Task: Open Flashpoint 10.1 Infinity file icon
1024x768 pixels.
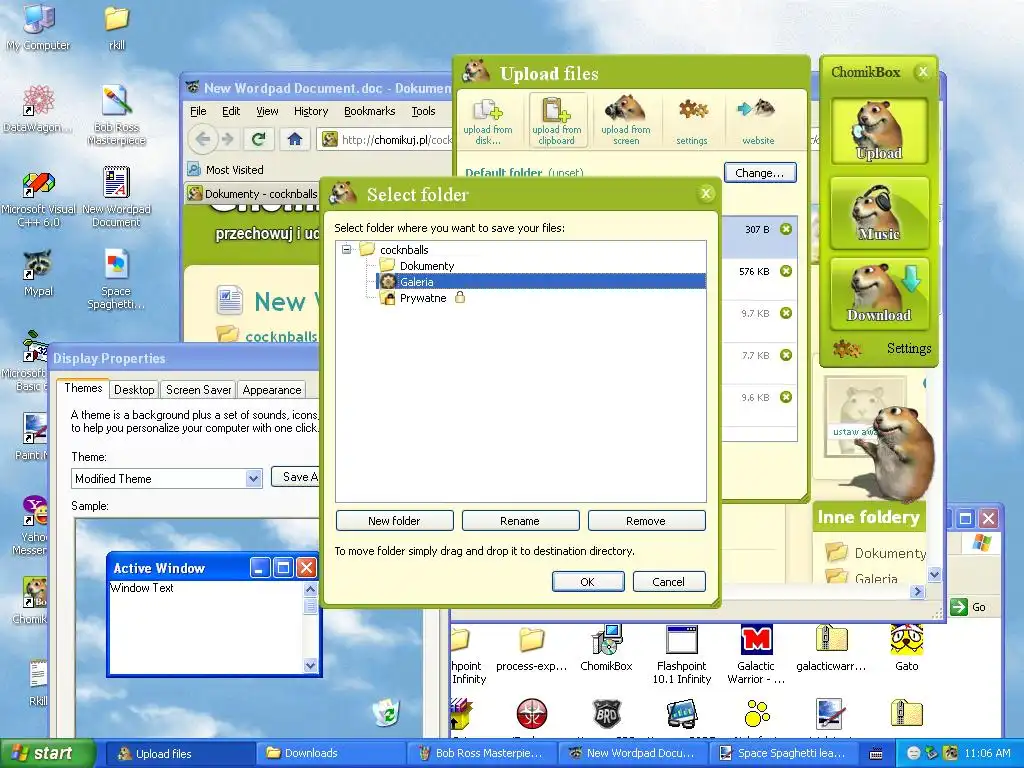Action: click(681, 654)
